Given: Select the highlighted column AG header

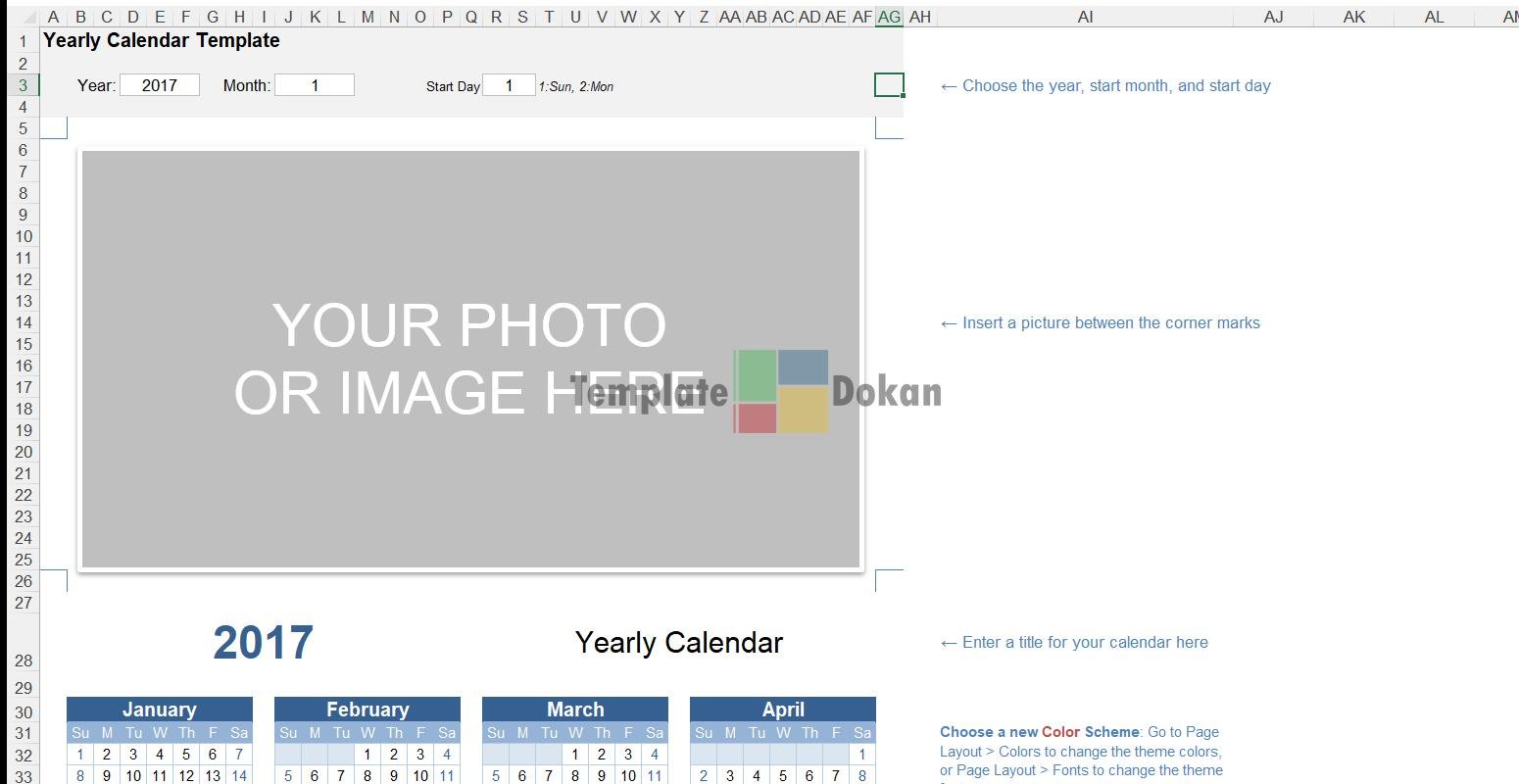Looking at the screenshot, I should click(889, 17).
